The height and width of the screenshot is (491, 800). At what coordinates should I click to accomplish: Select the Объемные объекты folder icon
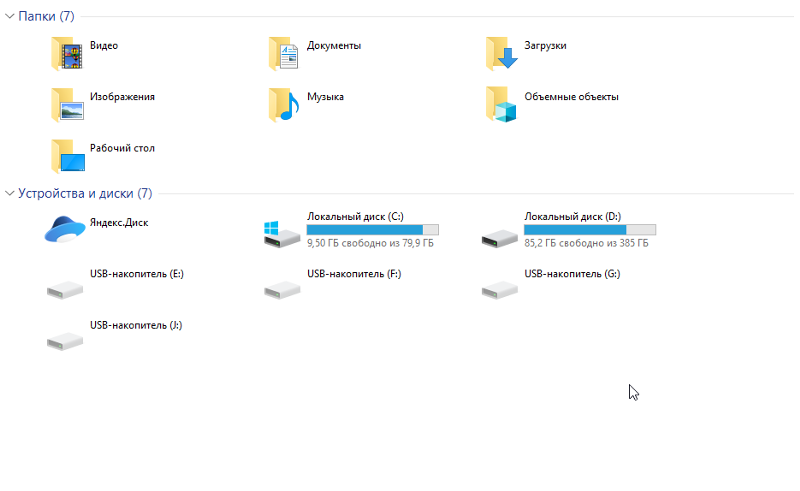(502, 105)
